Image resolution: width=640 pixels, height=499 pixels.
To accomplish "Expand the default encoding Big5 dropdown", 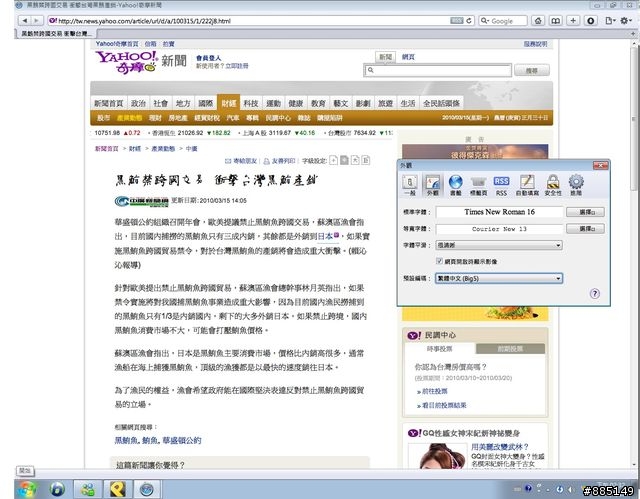I will point(499,278).
